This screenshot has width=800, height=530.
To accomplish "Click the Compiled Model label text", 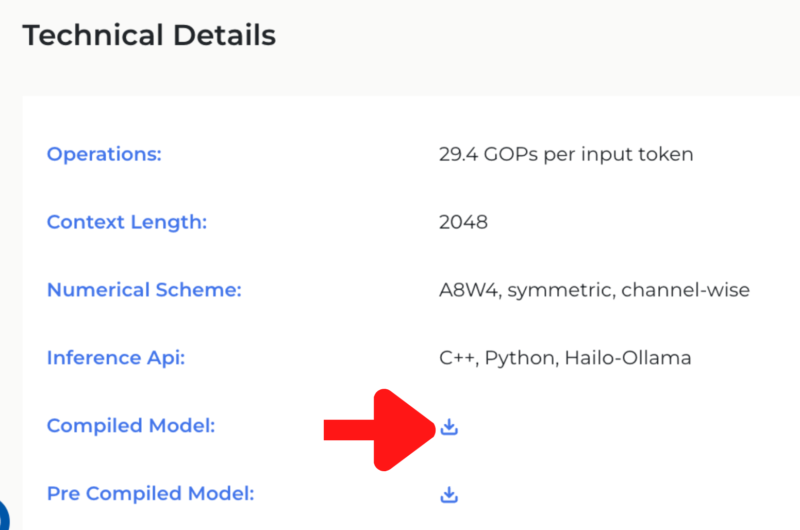I will pos(131,426).
